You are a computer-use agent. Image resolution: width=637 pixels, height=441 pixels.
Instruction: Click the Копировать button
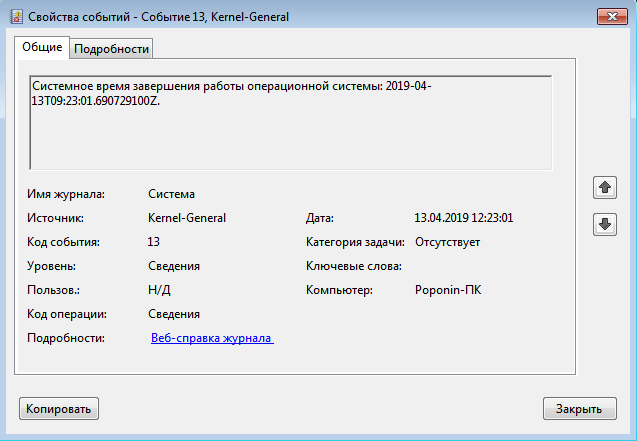pos(59,409)
